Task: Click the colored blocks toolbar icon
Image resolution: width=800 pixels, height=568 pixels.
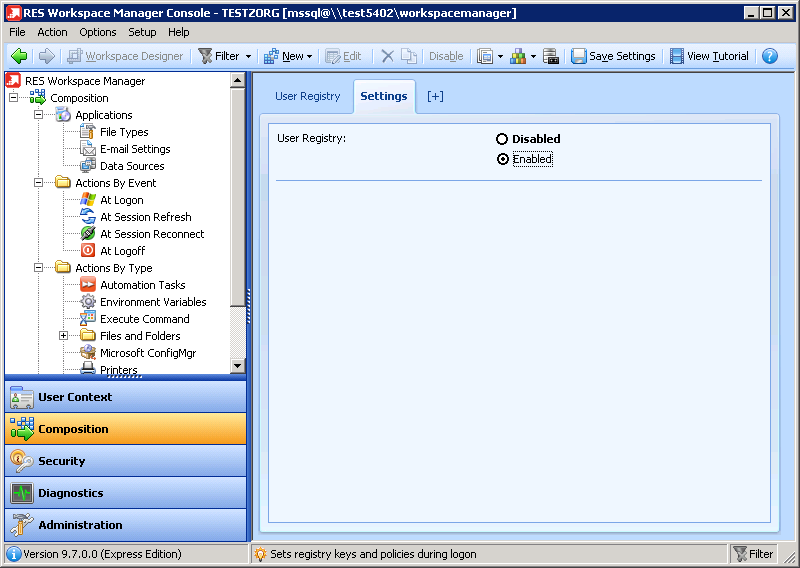Action: coord(518,56)
